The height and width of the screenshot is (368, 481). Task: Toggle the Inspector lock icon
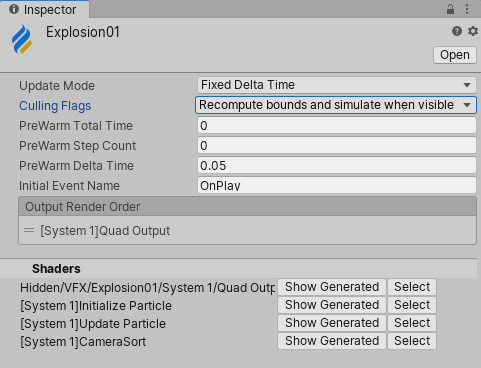(450, 9)
